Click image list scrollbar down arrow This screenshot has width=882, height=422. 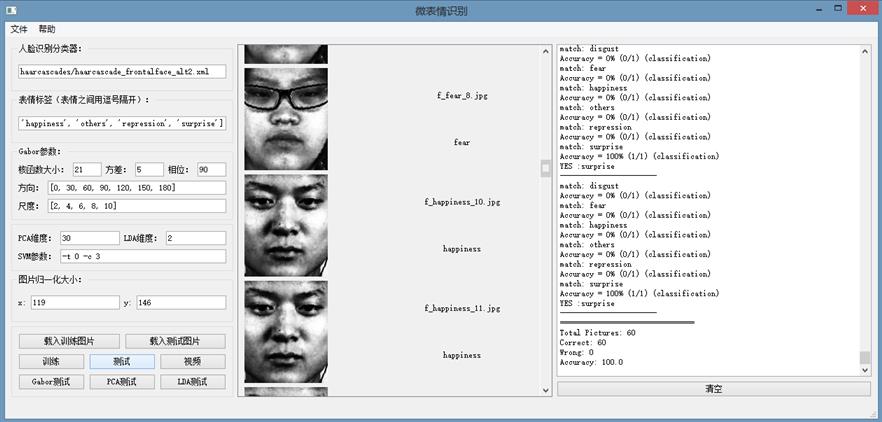pyautogui.click(x=546, y=389)
